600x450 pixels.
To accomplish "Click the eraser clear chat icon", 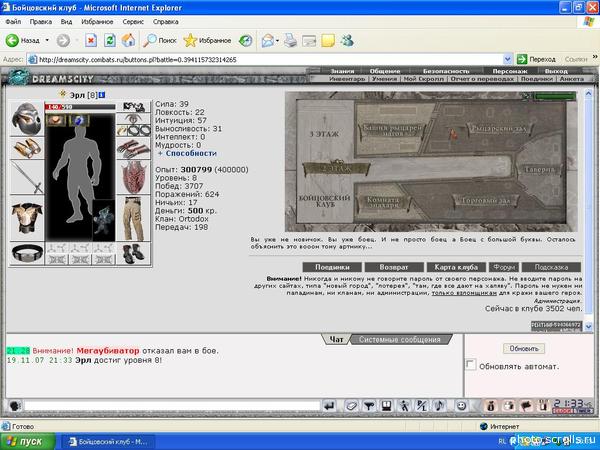I will tap(351, 406).
